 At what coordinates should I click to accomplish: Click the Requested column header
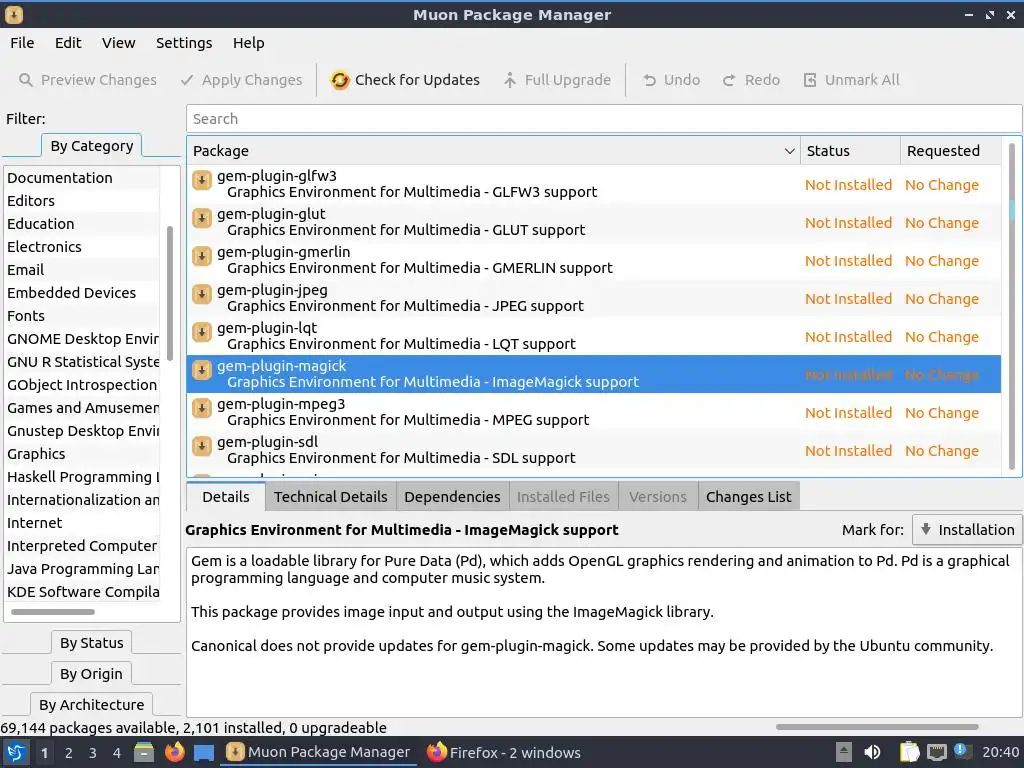point(950,151)
